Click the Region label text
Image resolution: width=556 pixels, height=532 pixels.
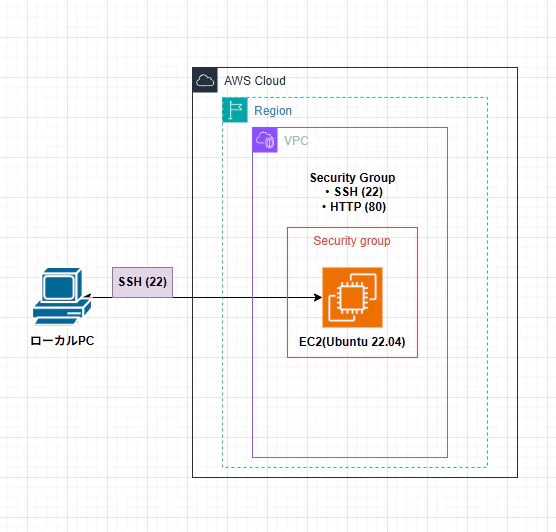coord(273,111)
